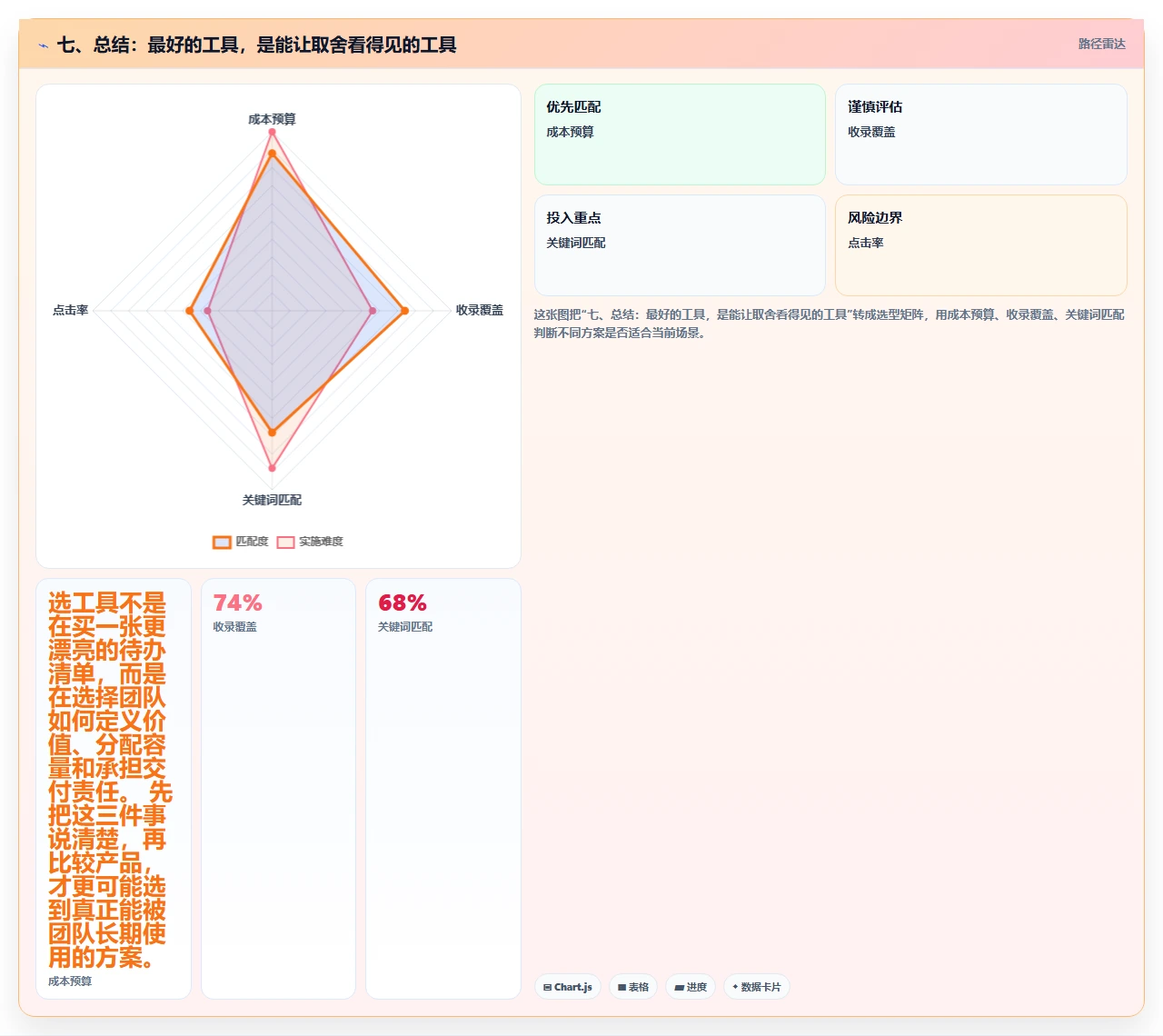Click 关键词匹配 caption under 68%
The width and height of the screenshot is (1163, 1036).
(x=405, y=627)
